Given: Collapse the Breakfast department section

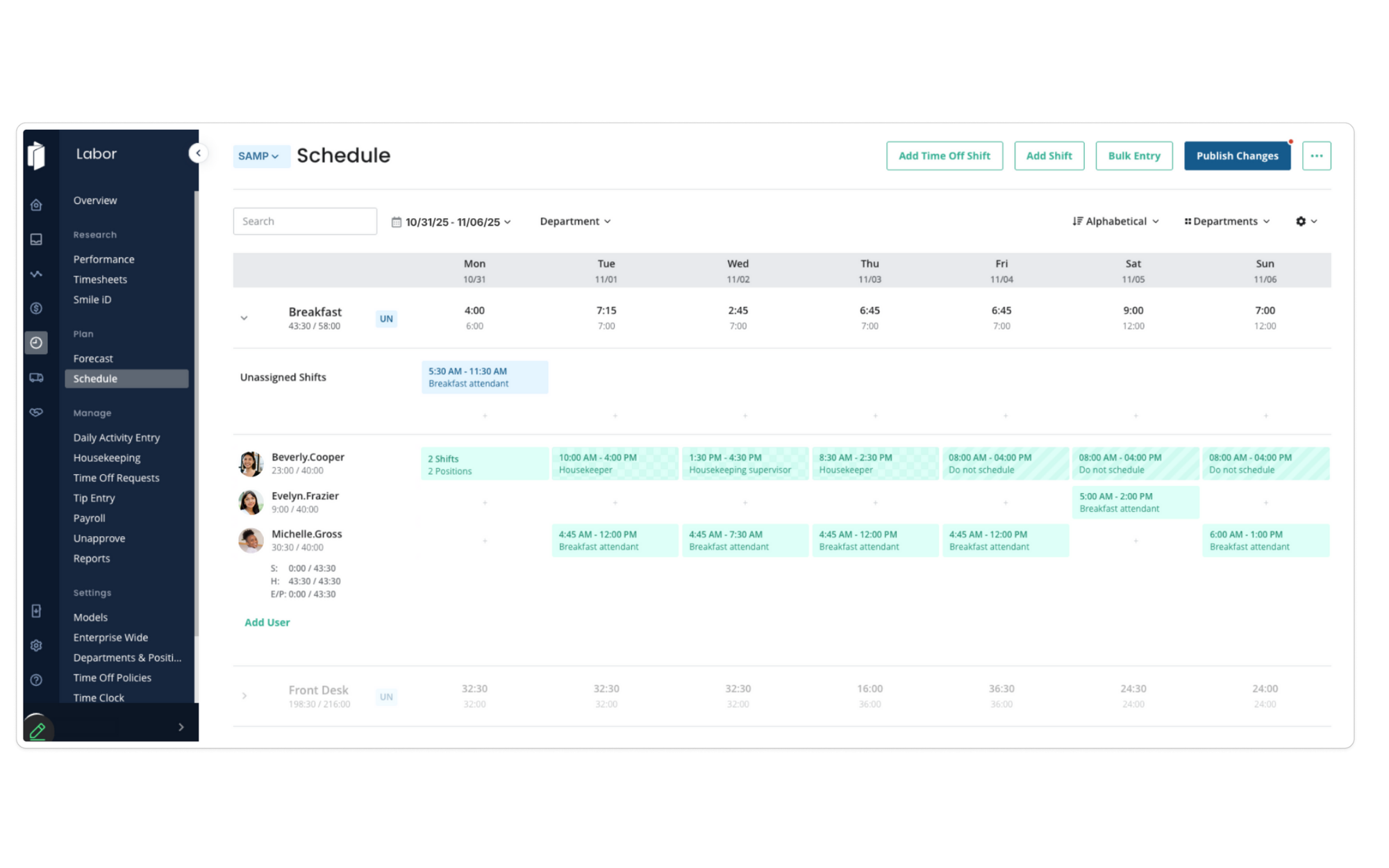Looking at the screenshot, I should coord(244,318).
